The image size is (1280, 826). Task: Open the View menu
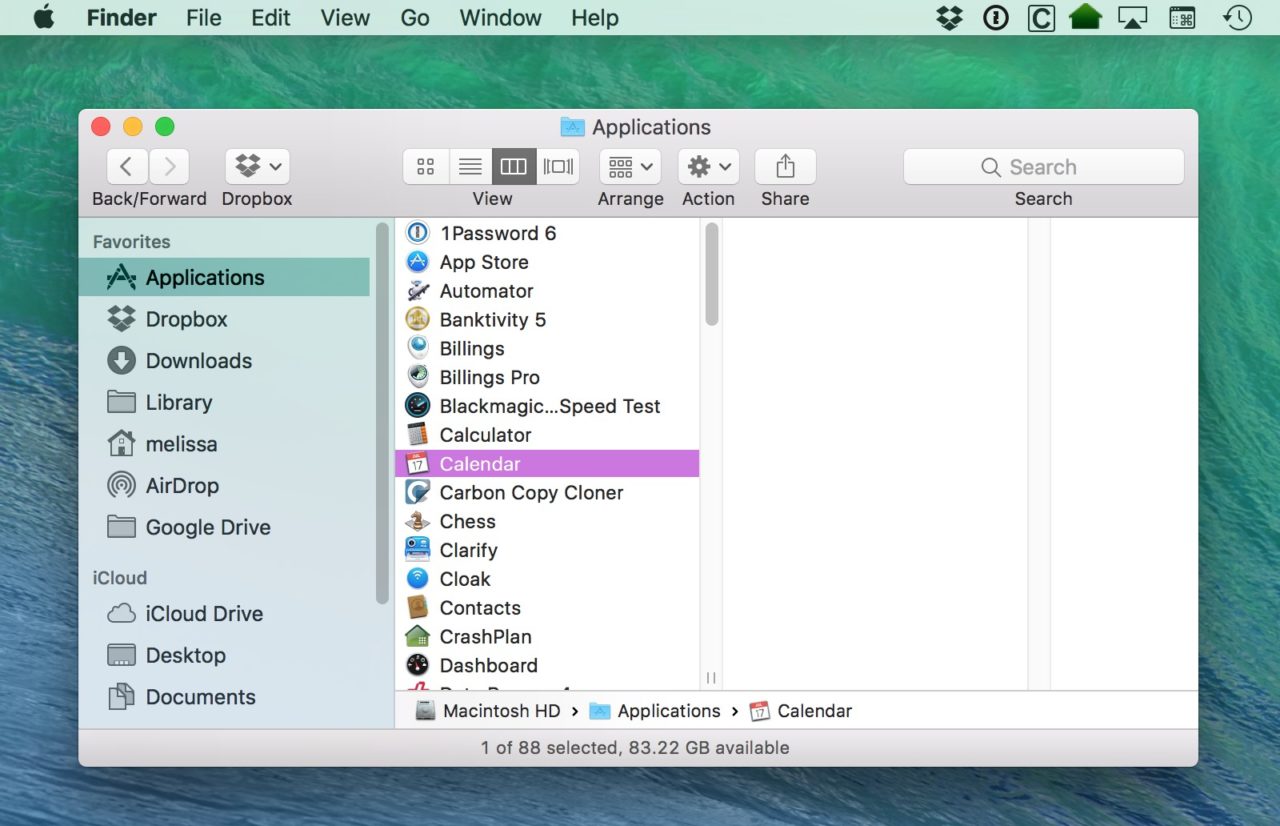tap(345, 18)
